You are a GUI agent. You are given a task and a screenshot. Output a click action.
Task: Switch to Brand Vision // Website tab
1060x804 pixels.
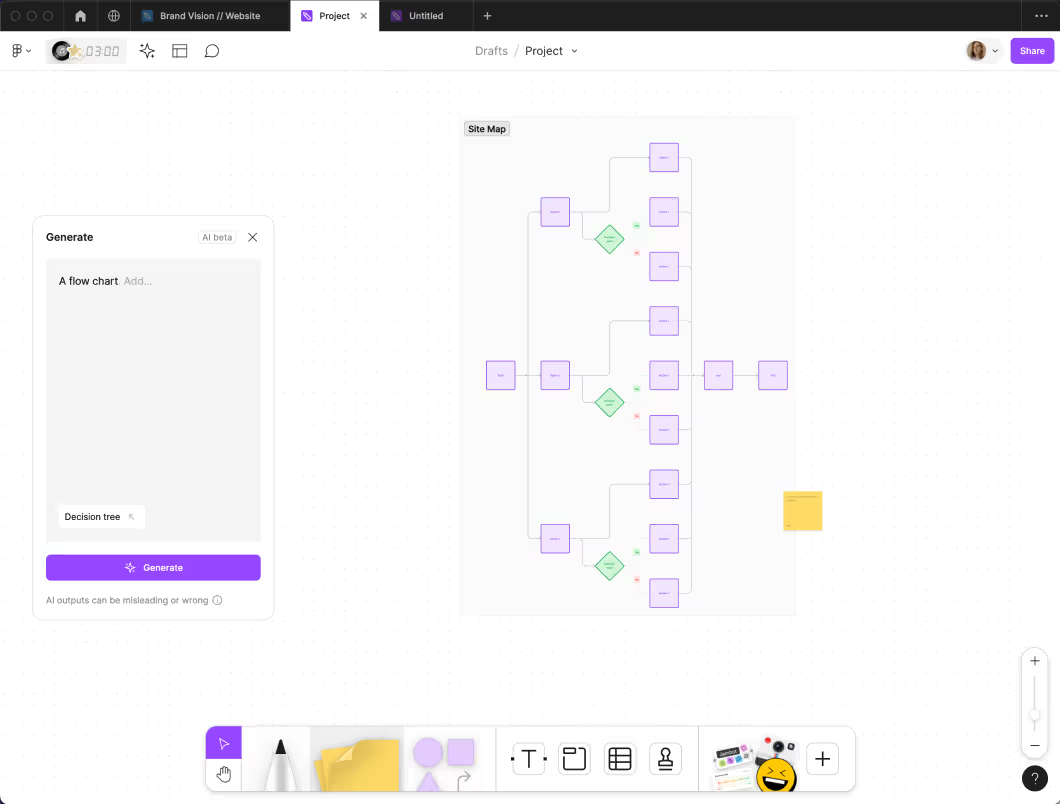coord(209,16)
